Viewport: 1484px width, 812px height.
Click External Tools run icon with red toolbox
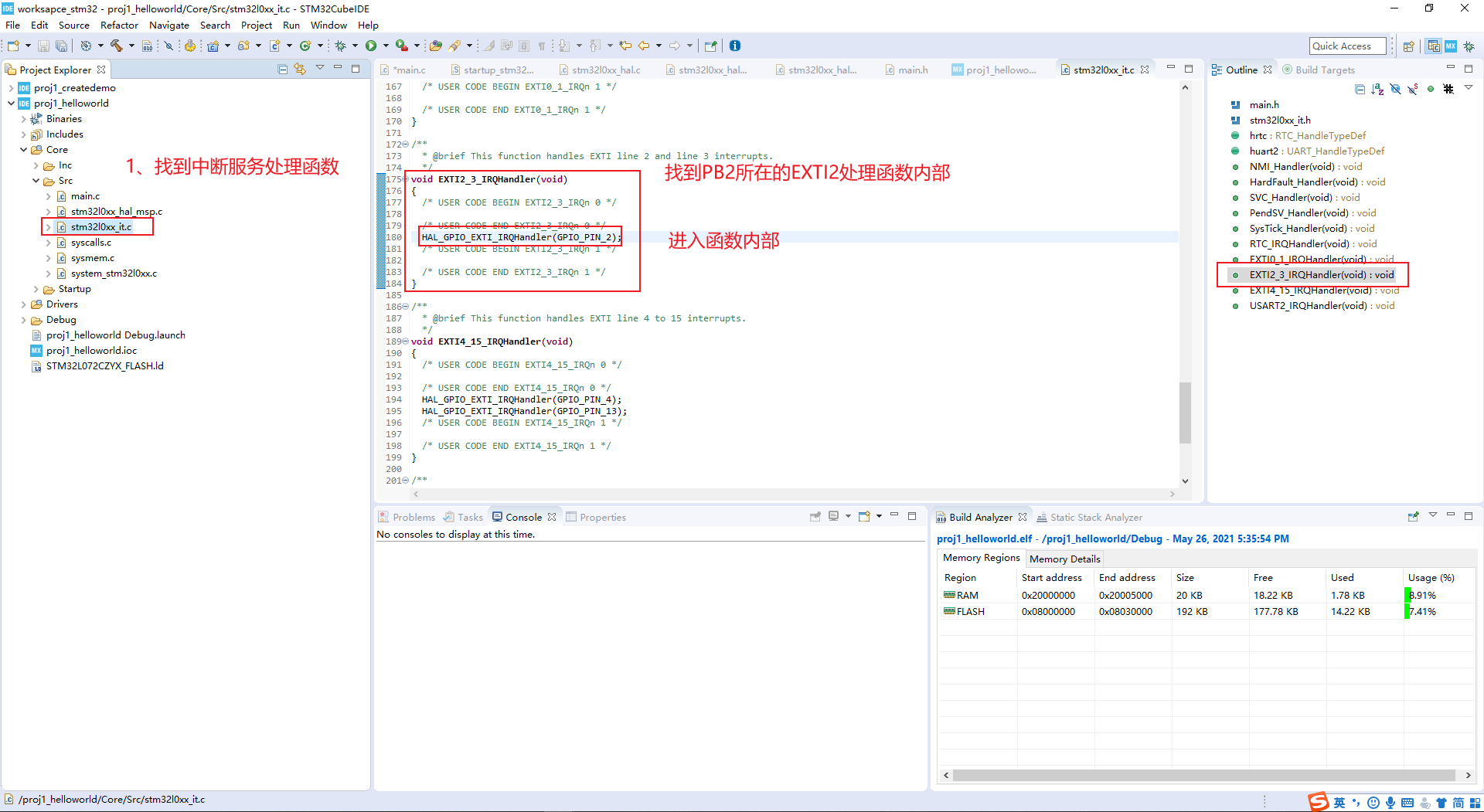[x=402, y=46]
